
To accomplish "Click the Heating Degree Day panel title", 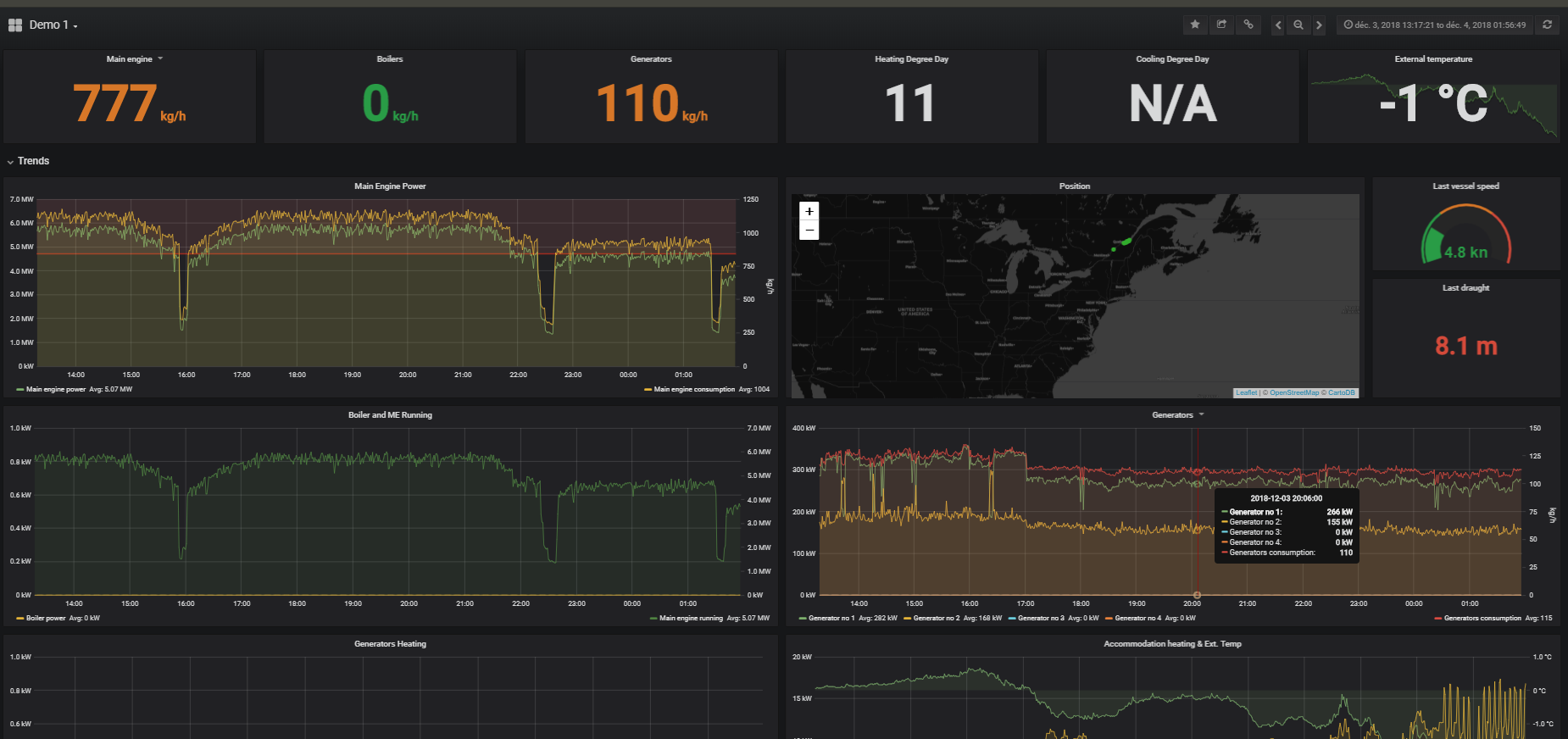I will (x=912, y=59).
